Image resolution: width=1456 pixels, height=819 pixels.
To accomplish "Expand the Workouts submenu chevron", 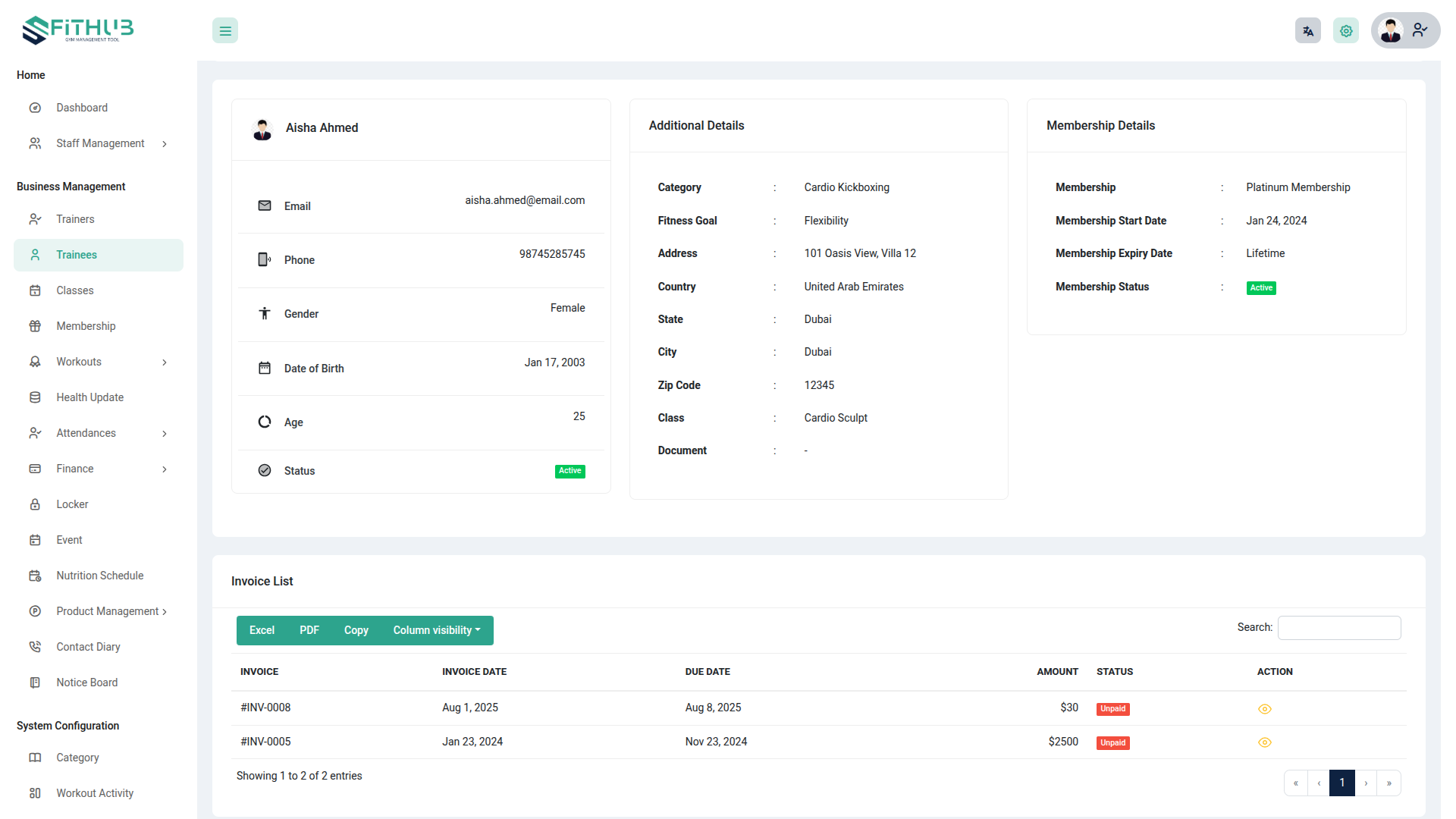I will click(x=165, y=362).
